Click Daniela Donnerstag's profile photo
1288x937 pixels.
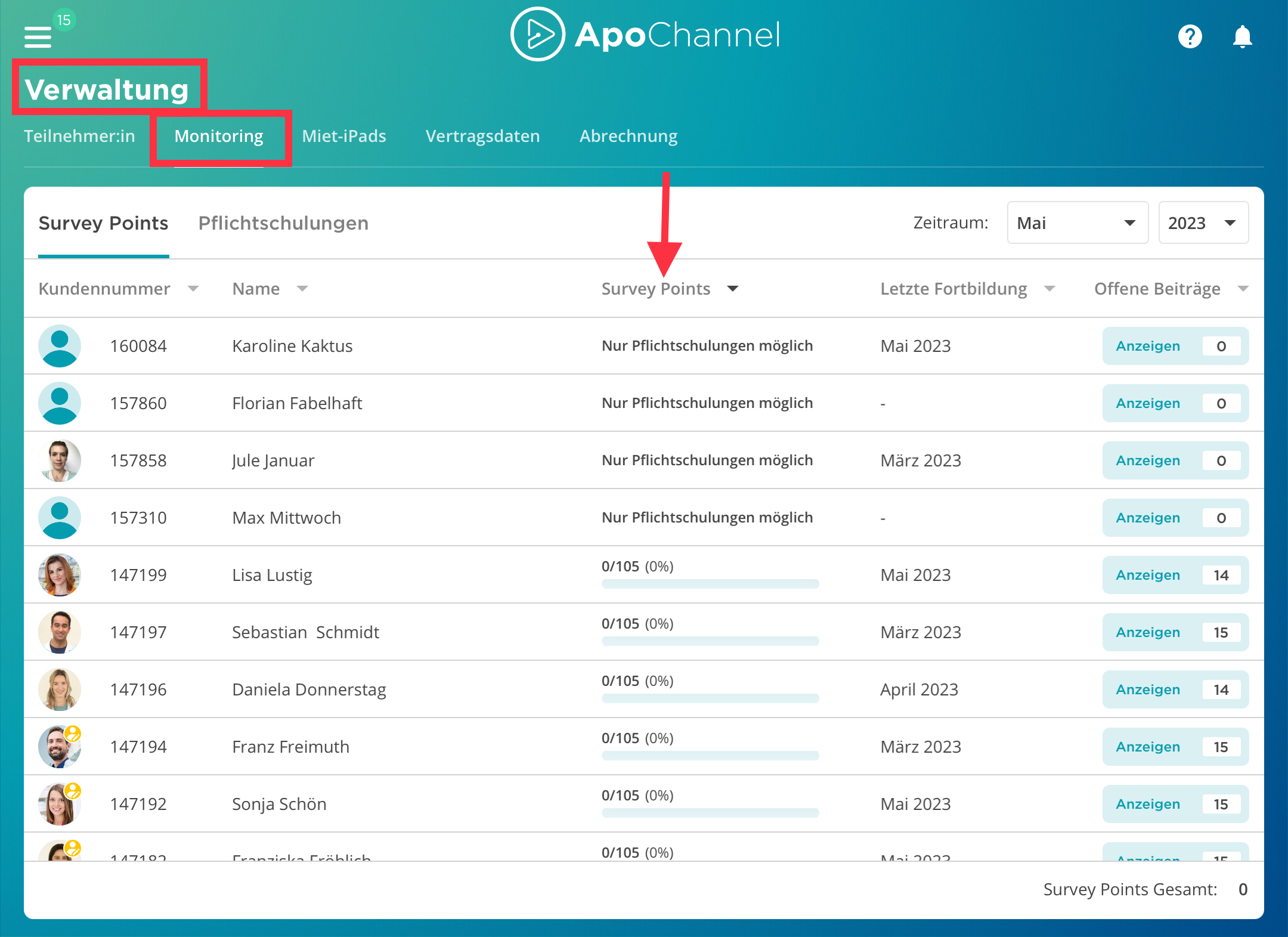coord(60,689)
